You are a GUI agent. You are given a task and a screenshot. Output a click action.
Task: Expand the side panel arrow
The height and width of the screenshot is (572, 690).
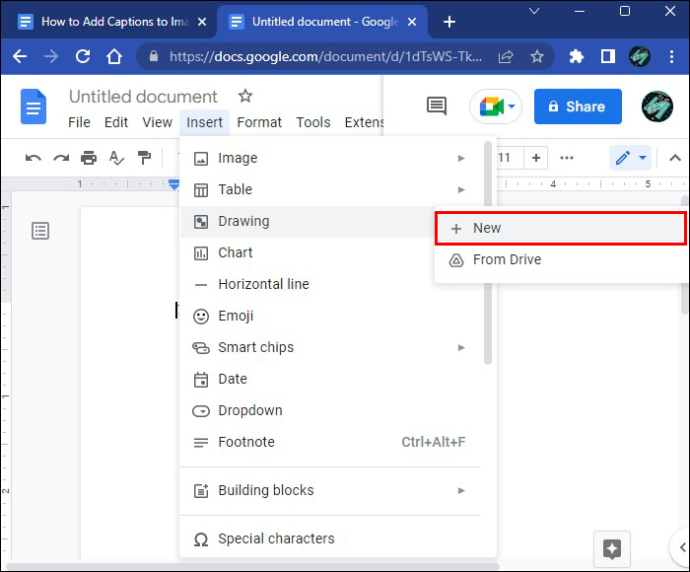tap(681, 548)
